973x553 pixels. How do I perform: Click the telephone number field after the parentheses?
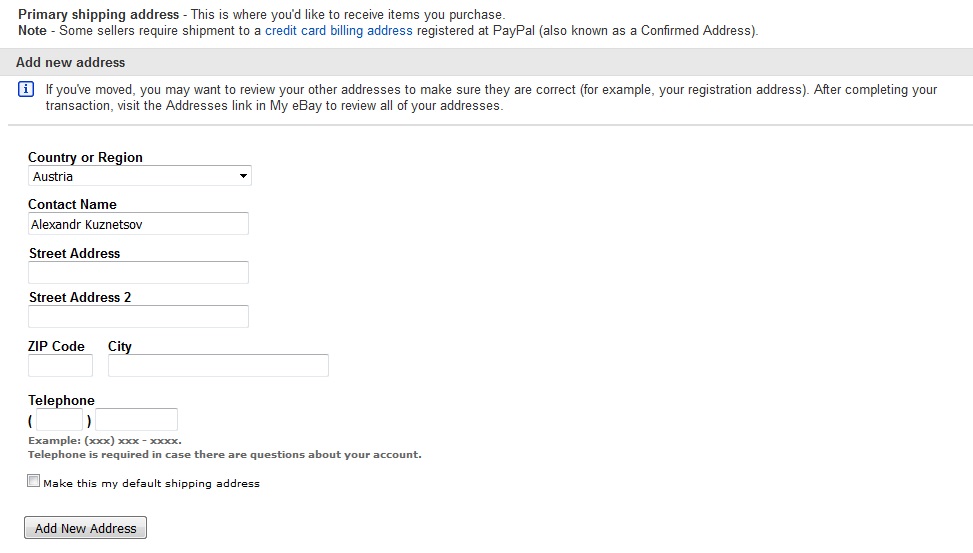click(137, 420)
